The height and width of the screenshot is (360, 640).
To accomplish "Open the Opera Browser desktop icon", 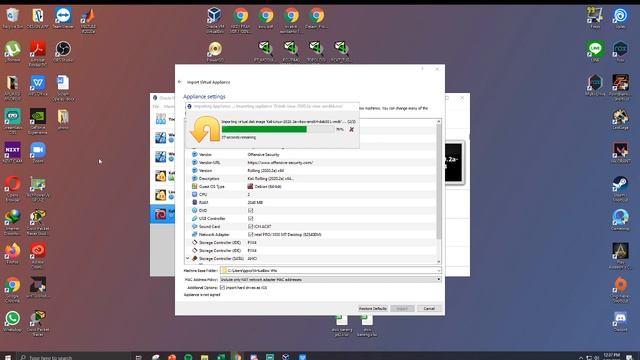I will (13, 188).
